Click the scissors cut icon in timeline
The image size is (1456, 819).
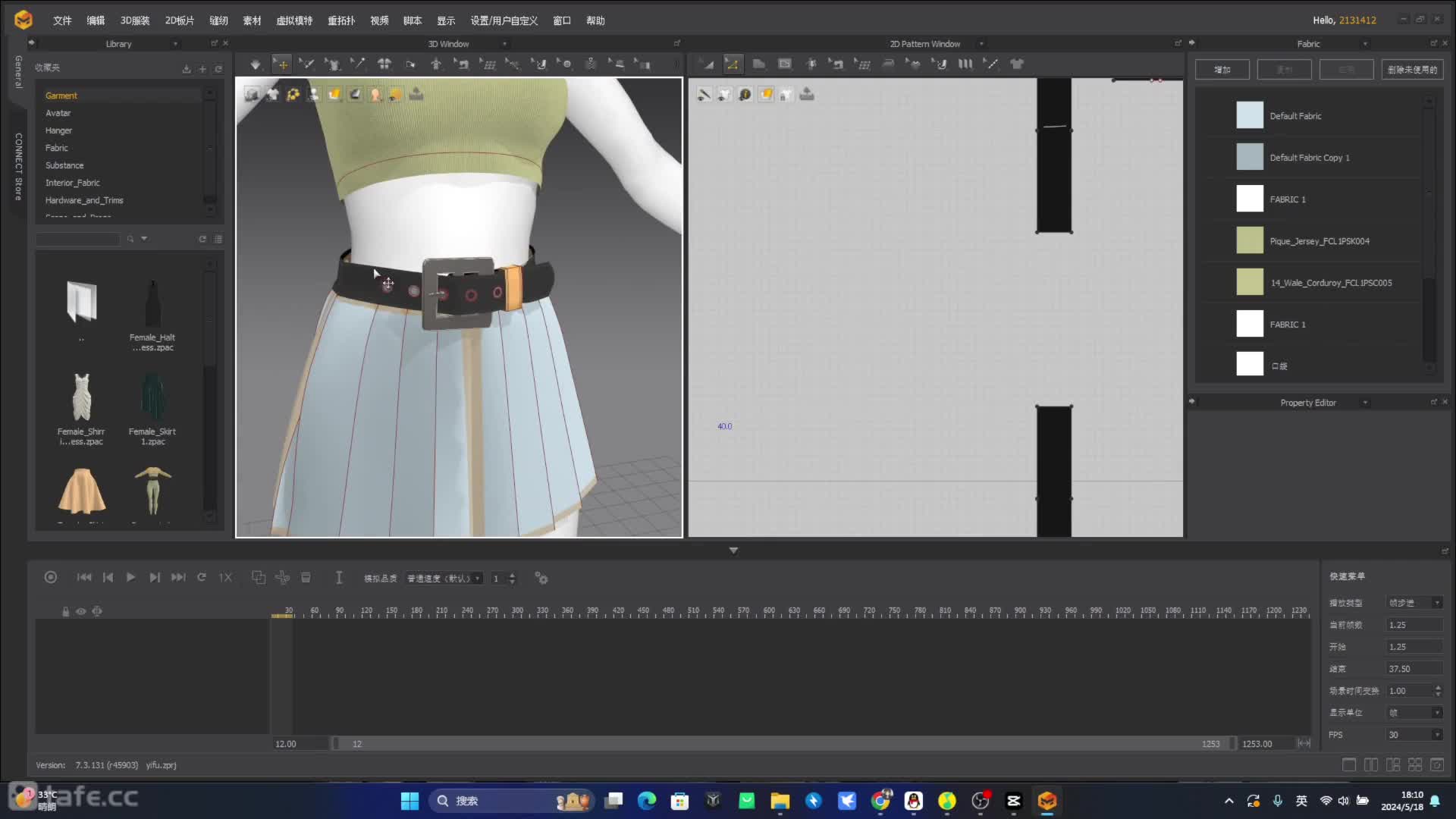pyautogui.click(x=282, y=578)
